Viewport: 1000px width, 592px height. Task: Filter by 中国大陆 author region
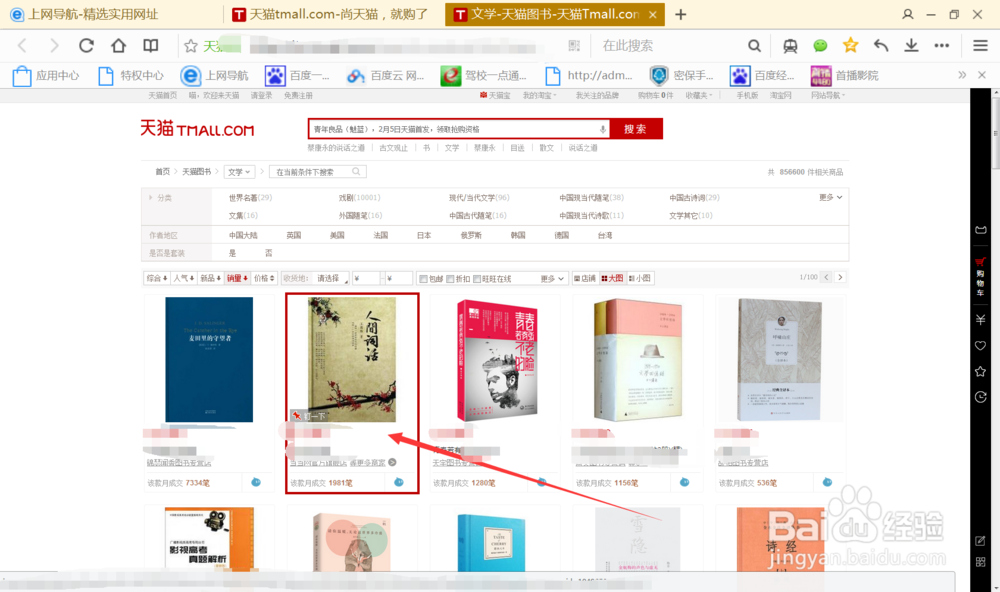click(243, 235)
